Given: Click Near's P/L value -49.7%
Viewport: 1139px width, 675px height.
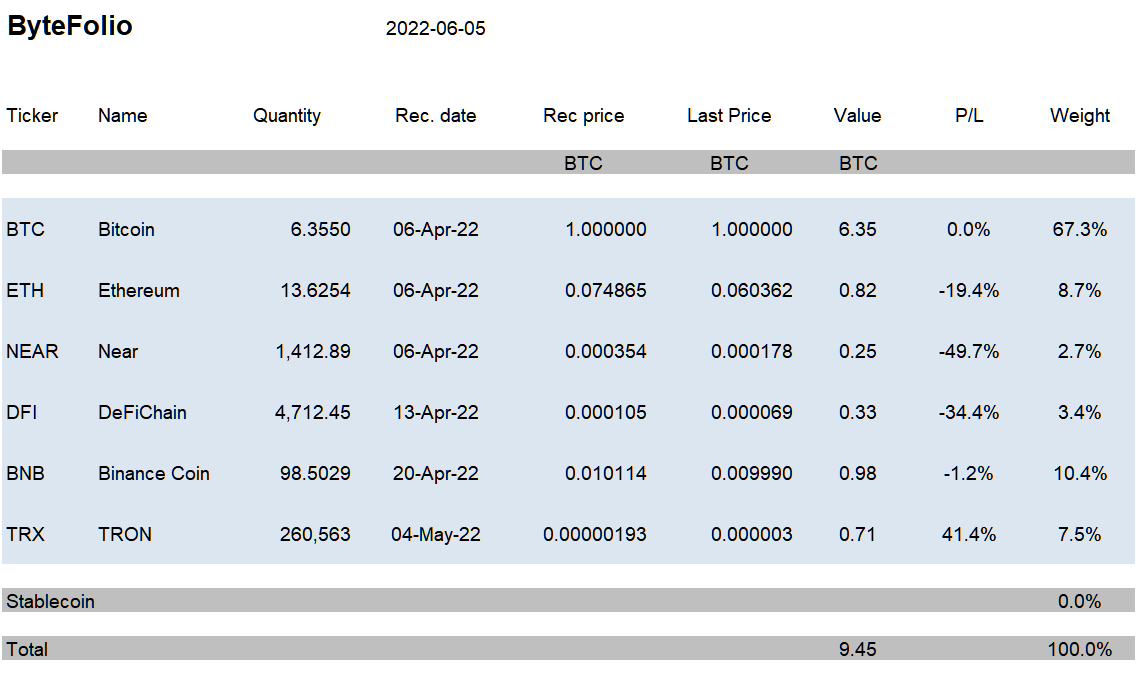Looking at the screenshot, I should [x=968, y=352].
